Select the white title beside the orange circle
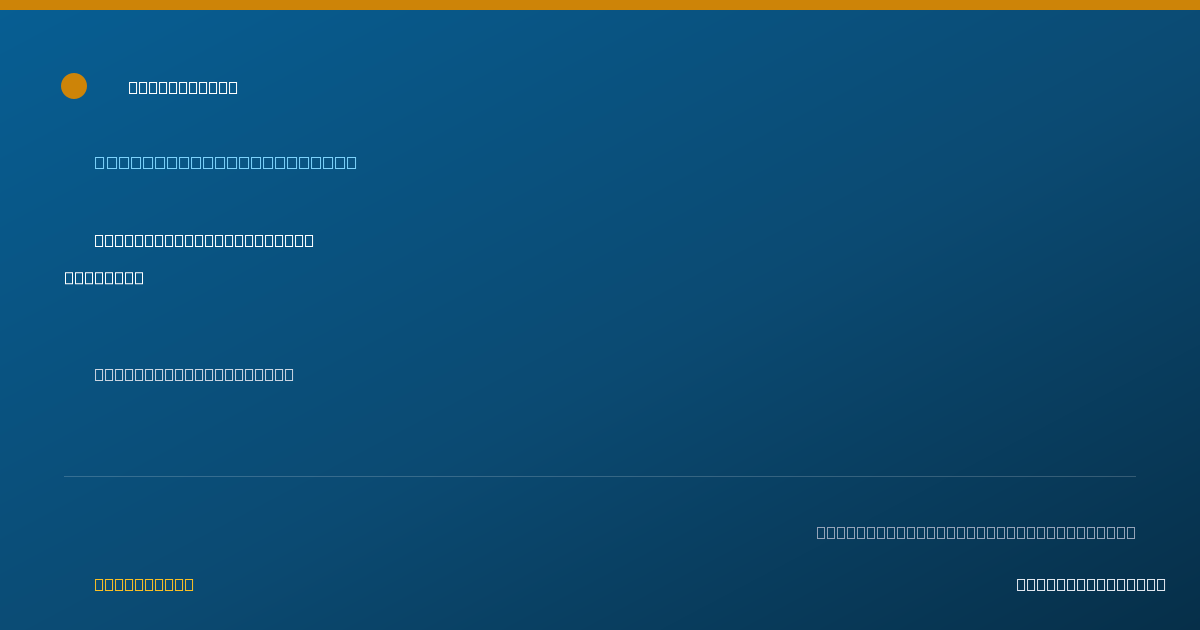 (183, 87)
